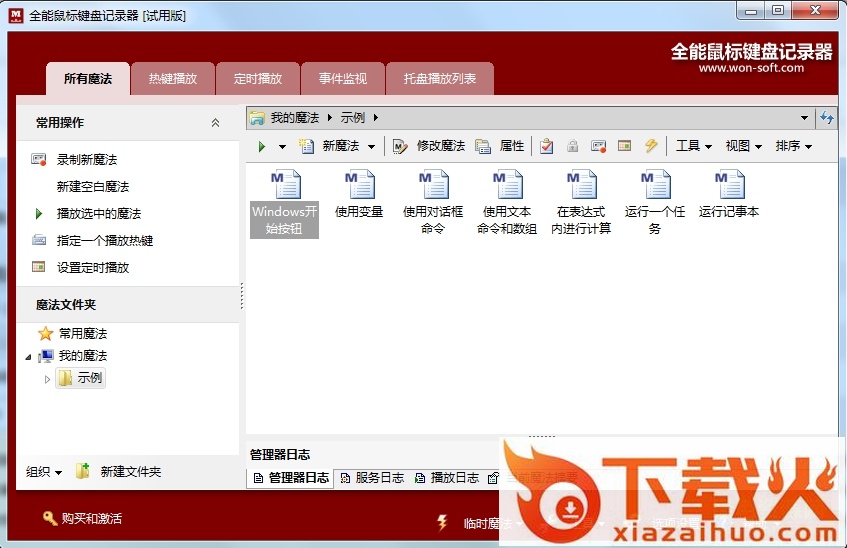Select the Windows开始按钮 magic file

point(285,203)
